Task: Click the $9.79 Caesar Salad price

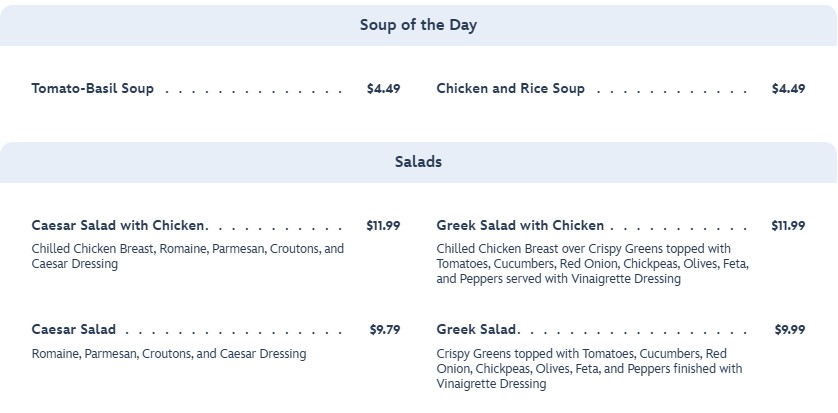Action: [x=385, y=330]
